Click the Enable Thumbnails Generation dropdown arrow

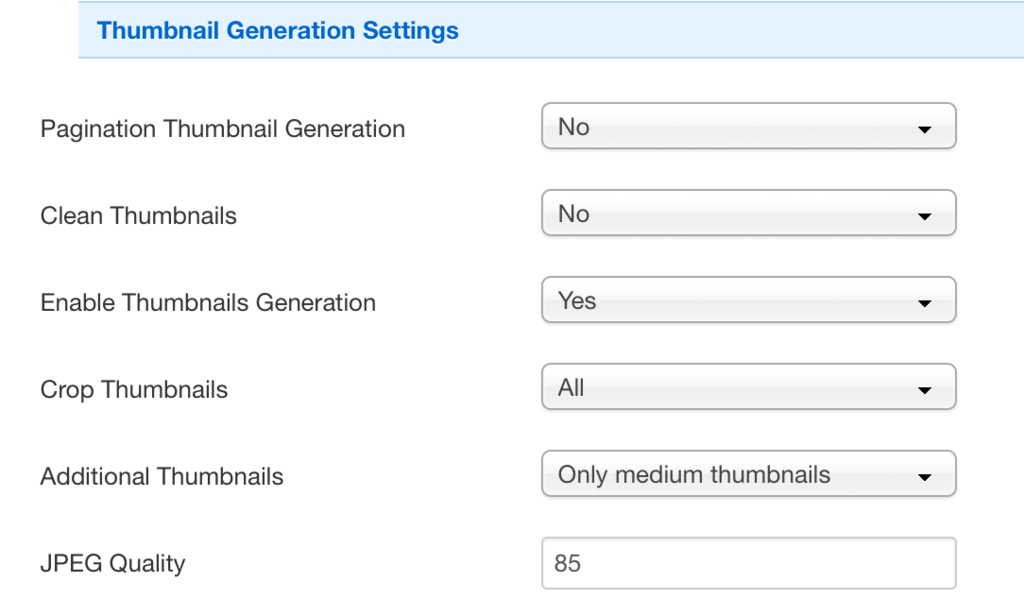point(924,303)
